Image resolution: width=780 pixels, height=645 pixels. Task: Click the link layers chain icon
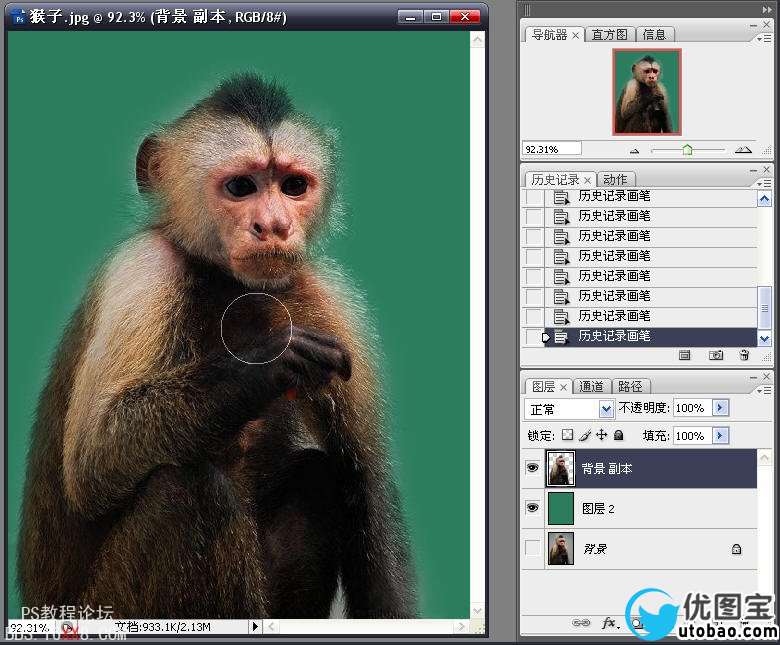point(581,623)
